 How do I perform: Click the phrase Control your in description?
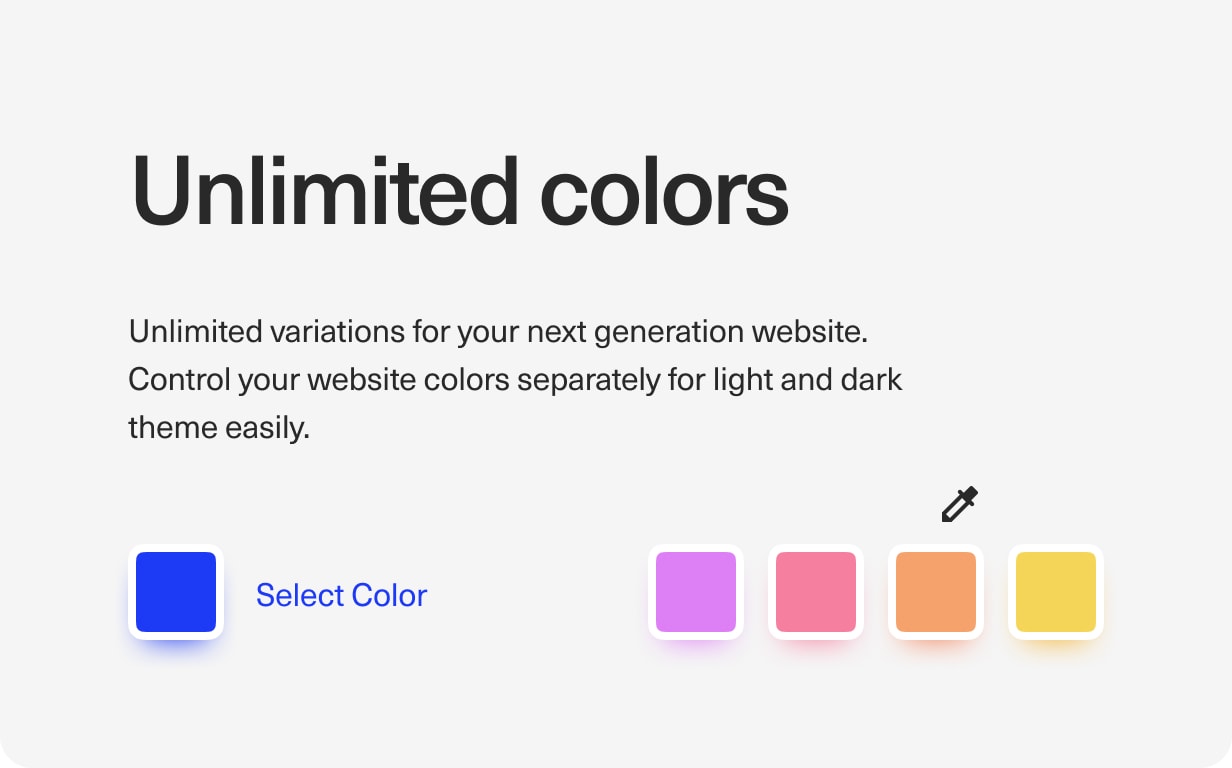pyautogui.click(x=214, y=380)
